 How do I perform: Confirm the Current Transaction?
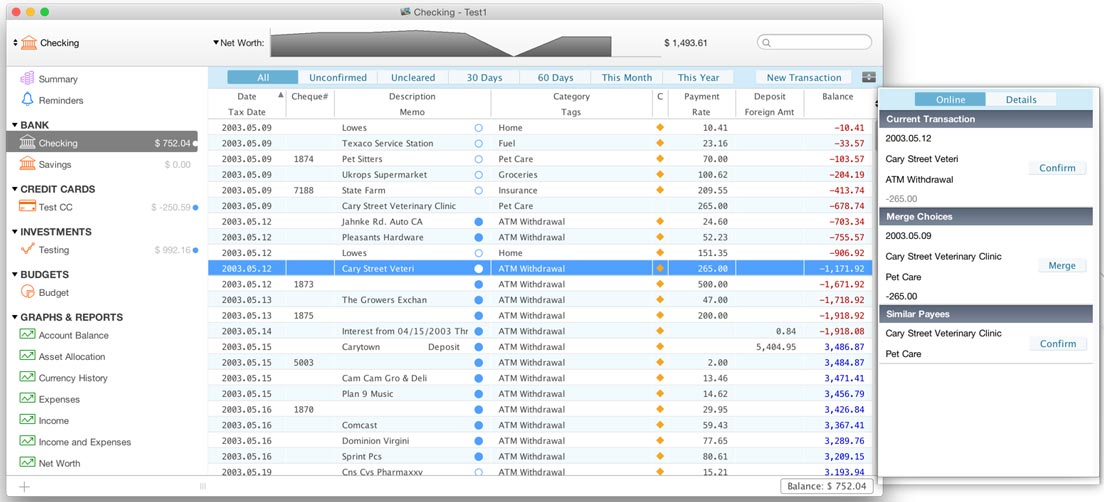pyautogui.click(x=1058, y=168)
